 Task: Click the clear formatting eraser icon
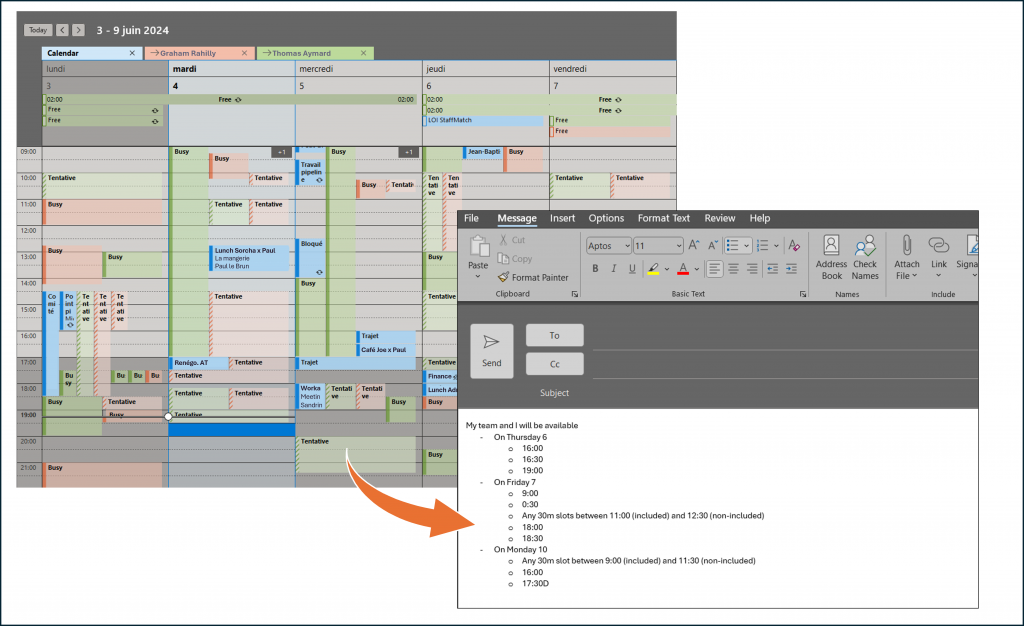tap(793, 245)
